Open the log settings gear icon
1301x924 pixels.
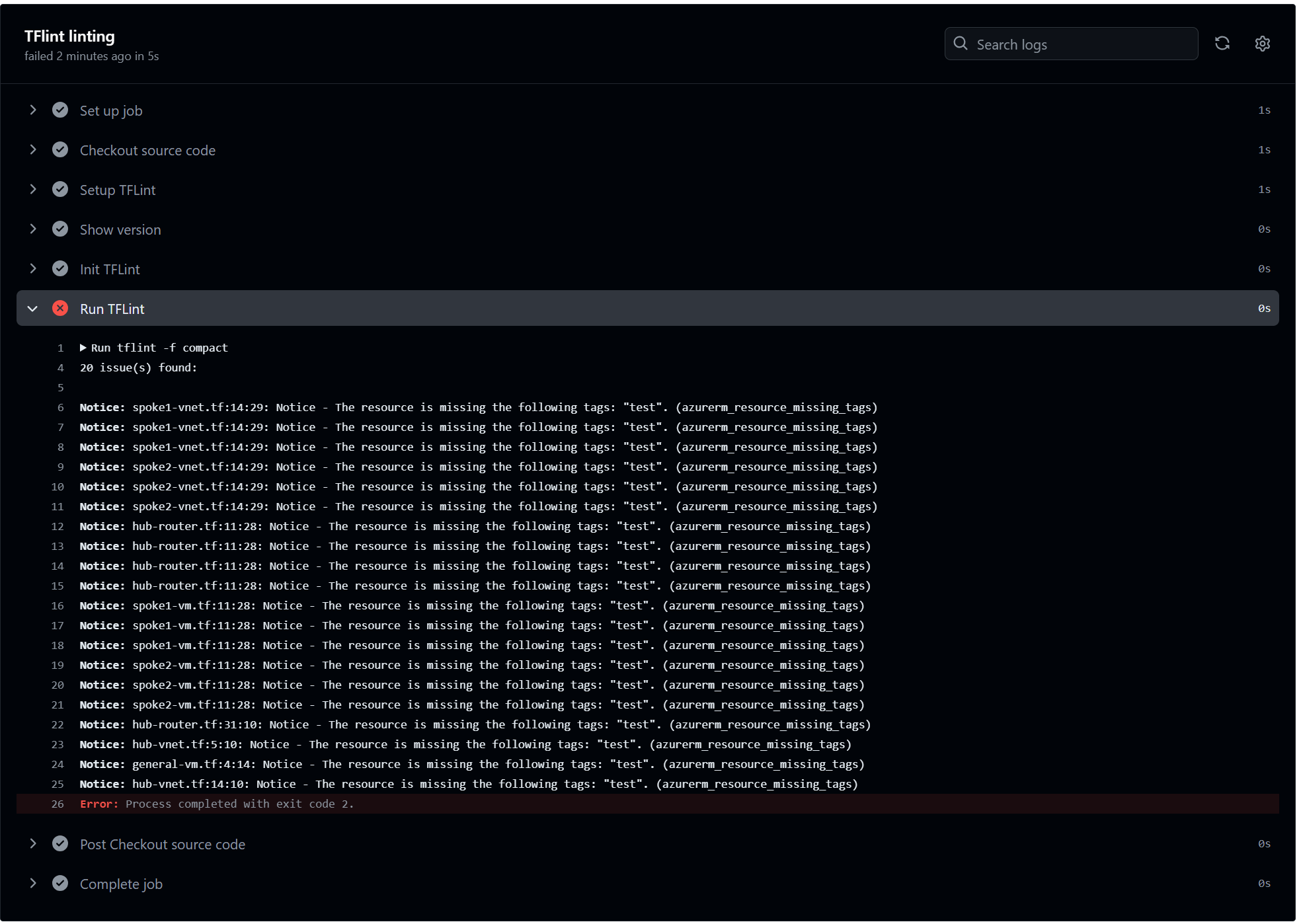click(1262, 44)
